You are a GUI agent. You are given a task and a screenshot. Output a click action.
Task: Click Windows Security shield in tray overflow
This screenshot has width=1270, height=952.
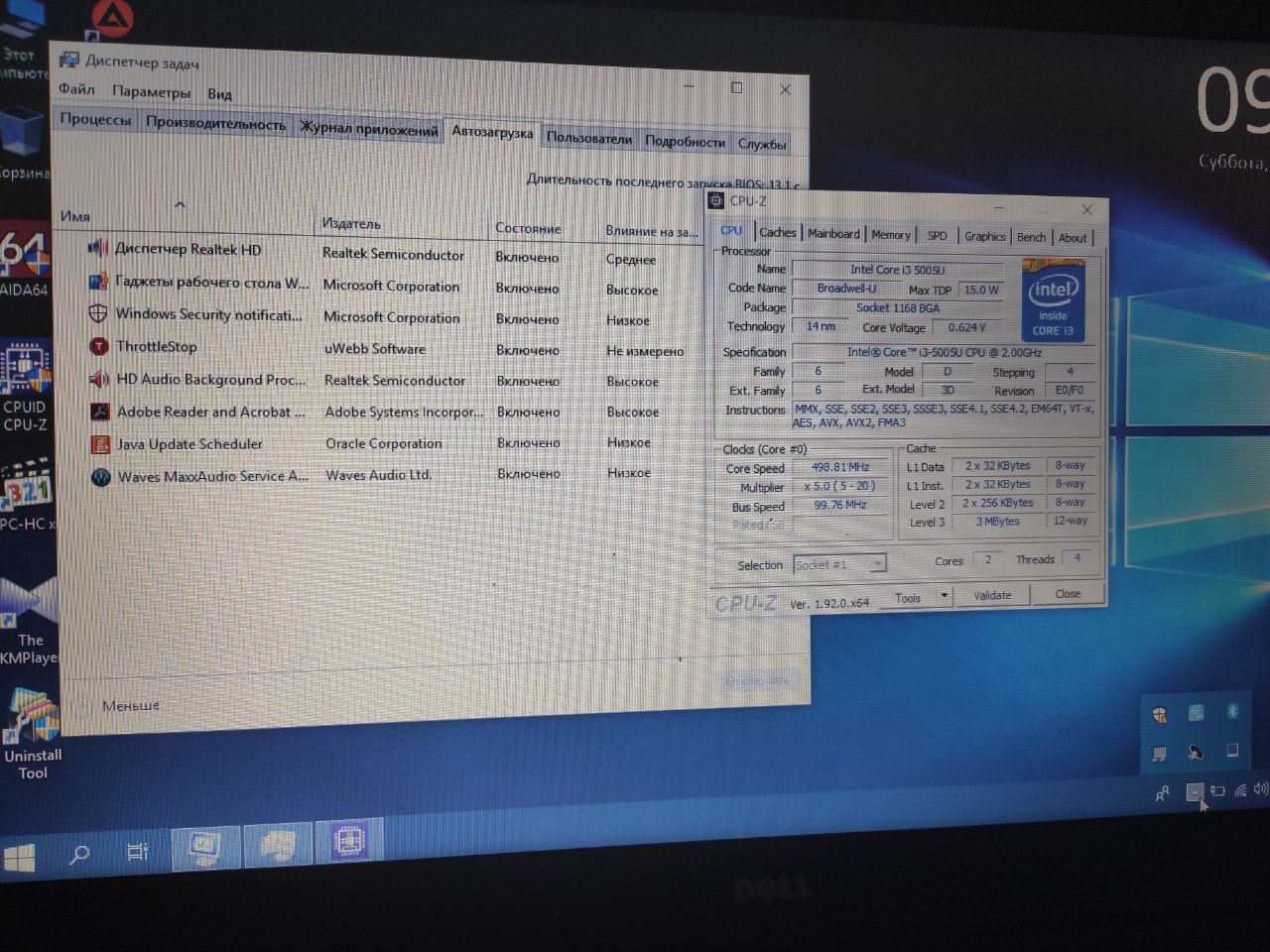[1159, 714]
